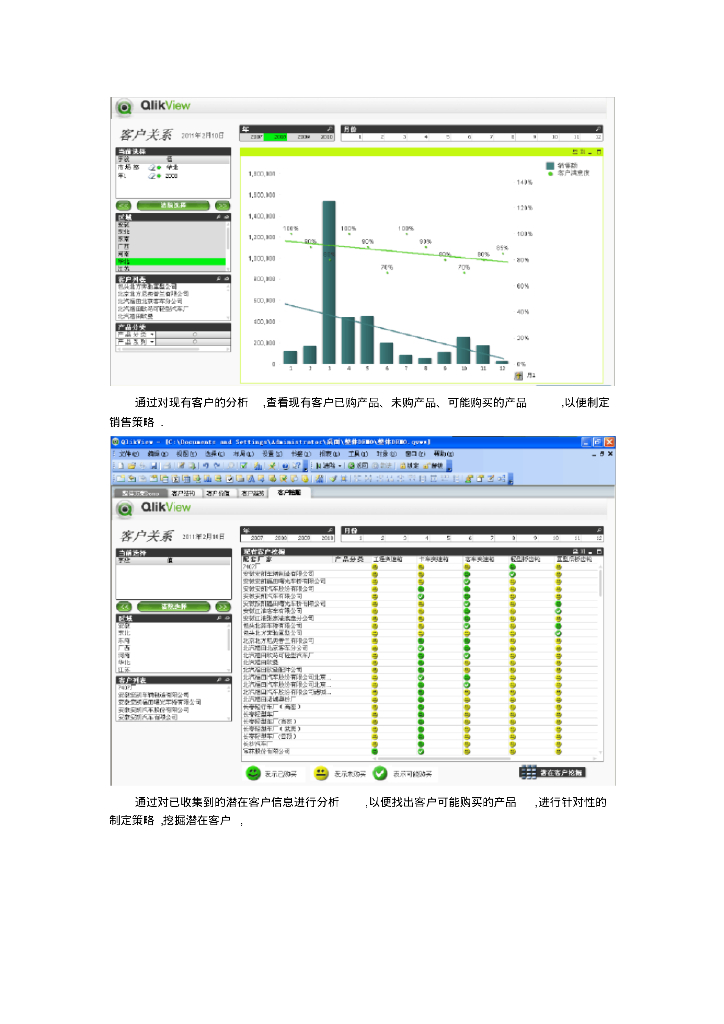Open the 选择 menu in the QlikView window
Image resolution: width=724 pixels, height=1024 pixels.
click(215, 454)
